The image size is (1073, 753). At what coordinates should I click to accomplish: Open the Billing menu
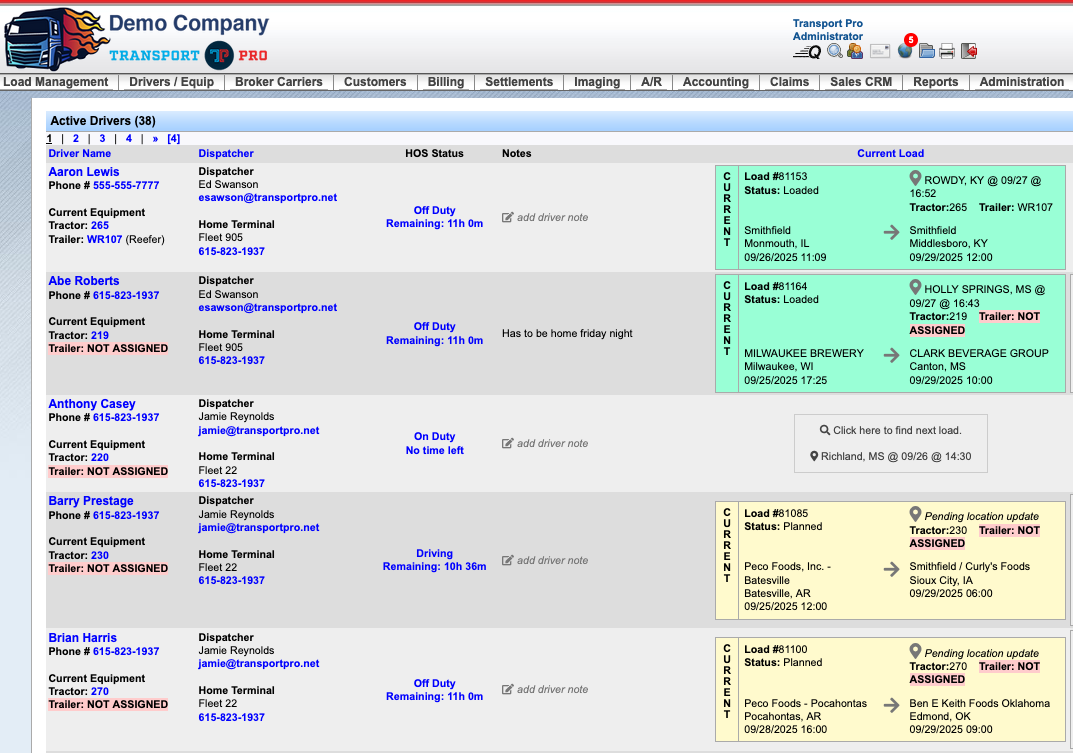[445, 81]
